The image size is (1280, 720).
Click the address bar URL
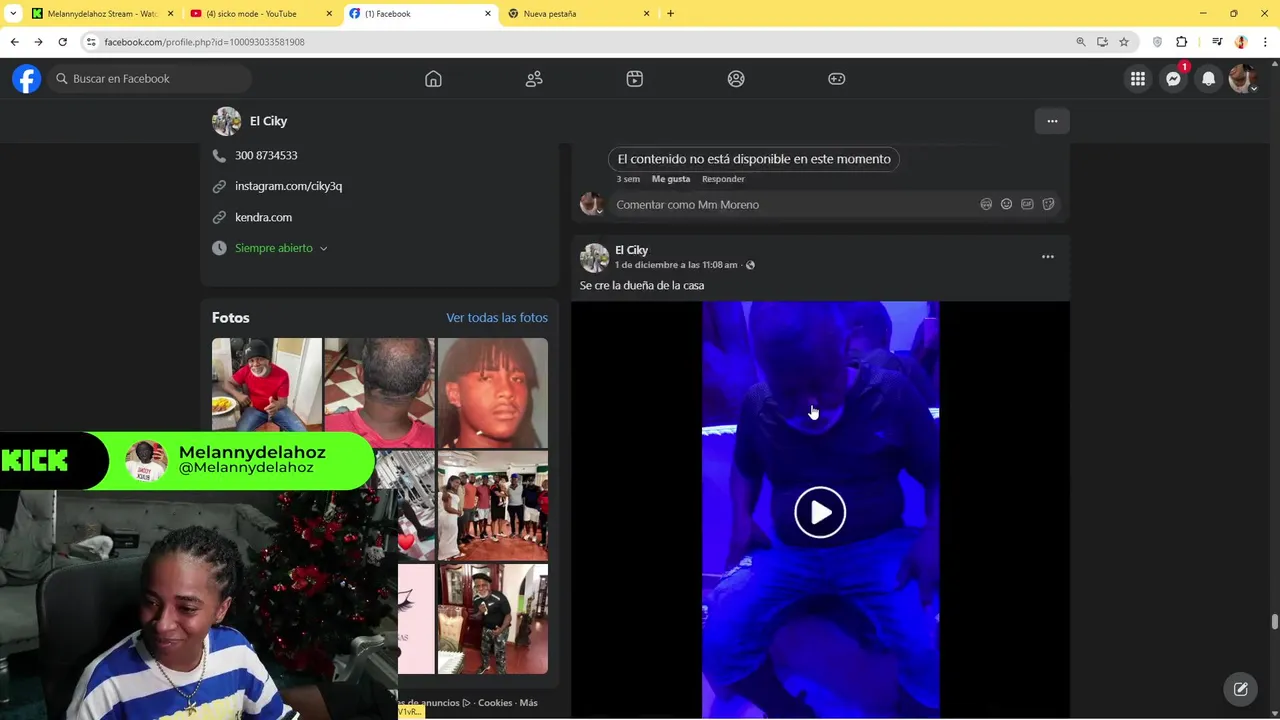point(204,42)
